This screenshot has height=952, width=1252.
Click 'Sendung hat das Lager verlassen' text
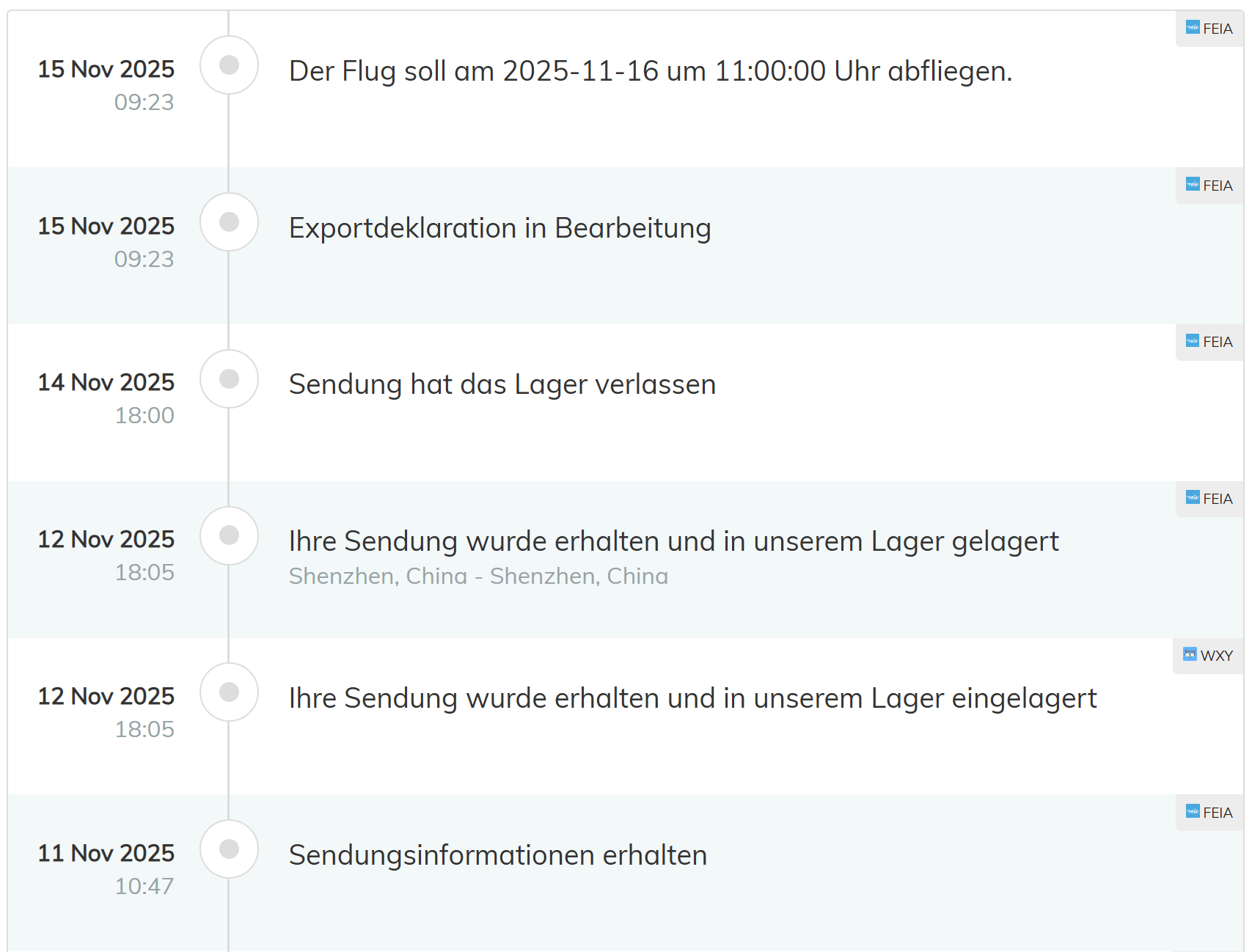(502, 384)
